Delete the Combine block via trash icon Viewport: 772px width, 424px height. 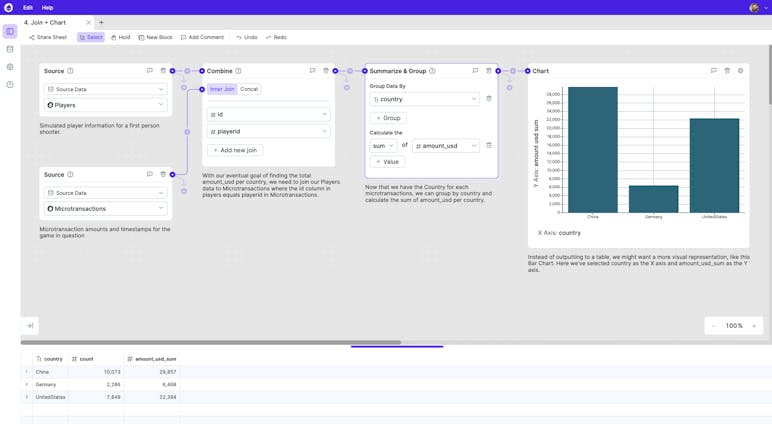pyautogui.click(x=326, y=71)
